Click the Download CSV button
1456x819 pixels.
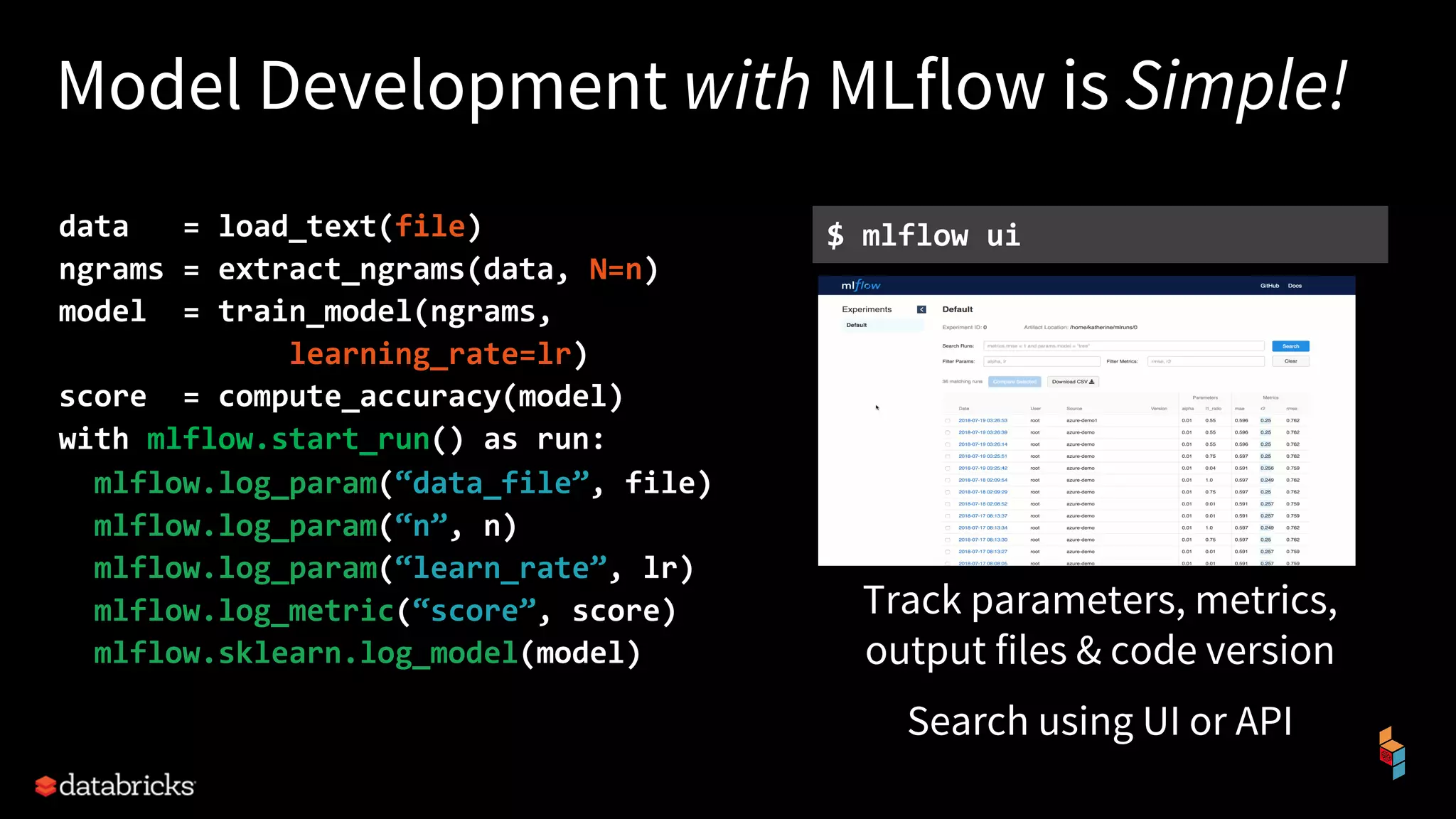click(1073, 382)
